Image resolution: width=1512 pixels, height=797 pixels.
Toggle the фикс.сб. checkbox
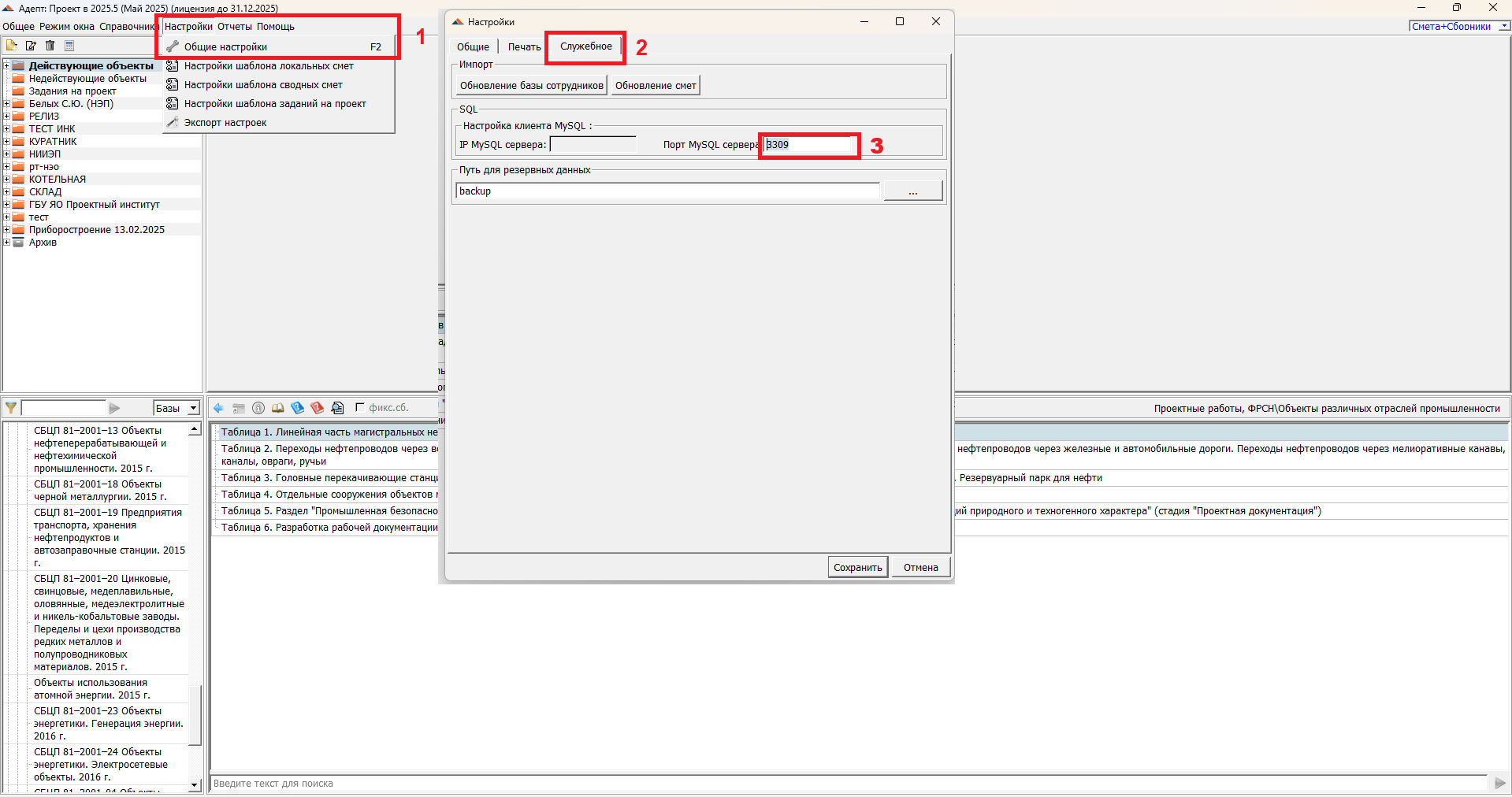click(360, 407)
